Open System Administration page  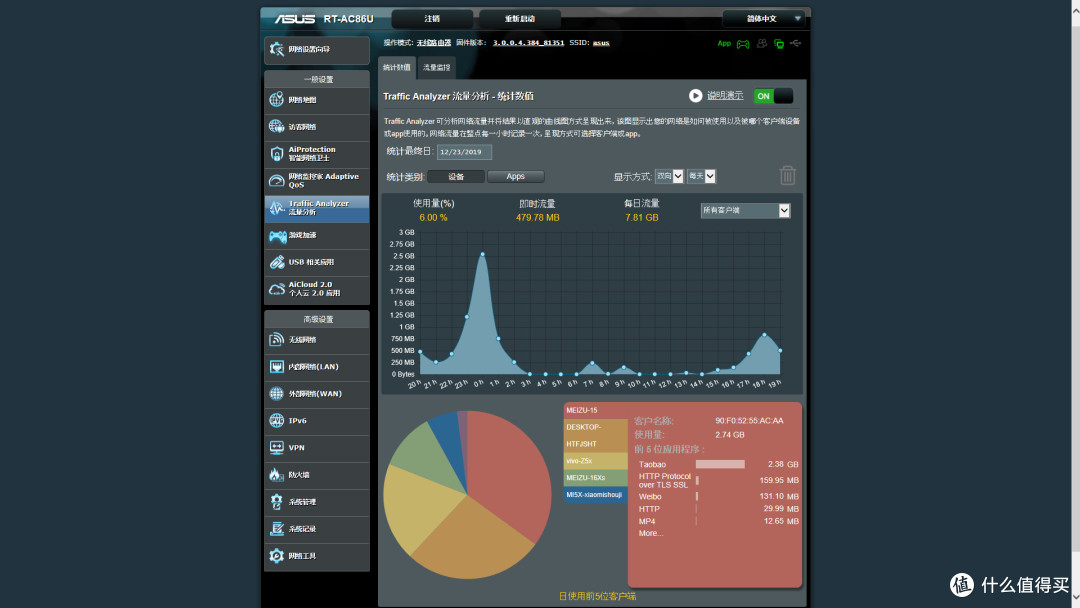click(317, 502)
